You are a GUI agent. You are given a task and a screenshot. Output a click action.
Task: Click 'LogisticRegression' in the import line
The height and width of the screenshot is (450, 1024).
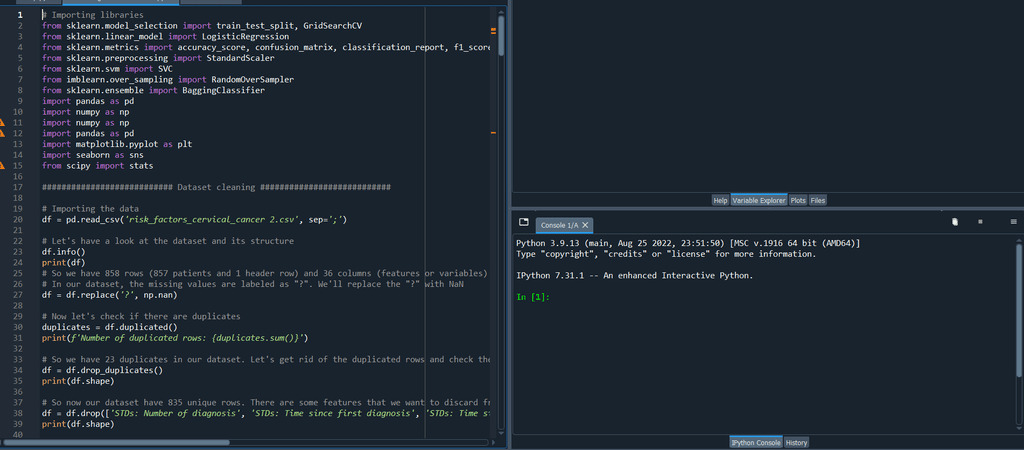point(245,37)
